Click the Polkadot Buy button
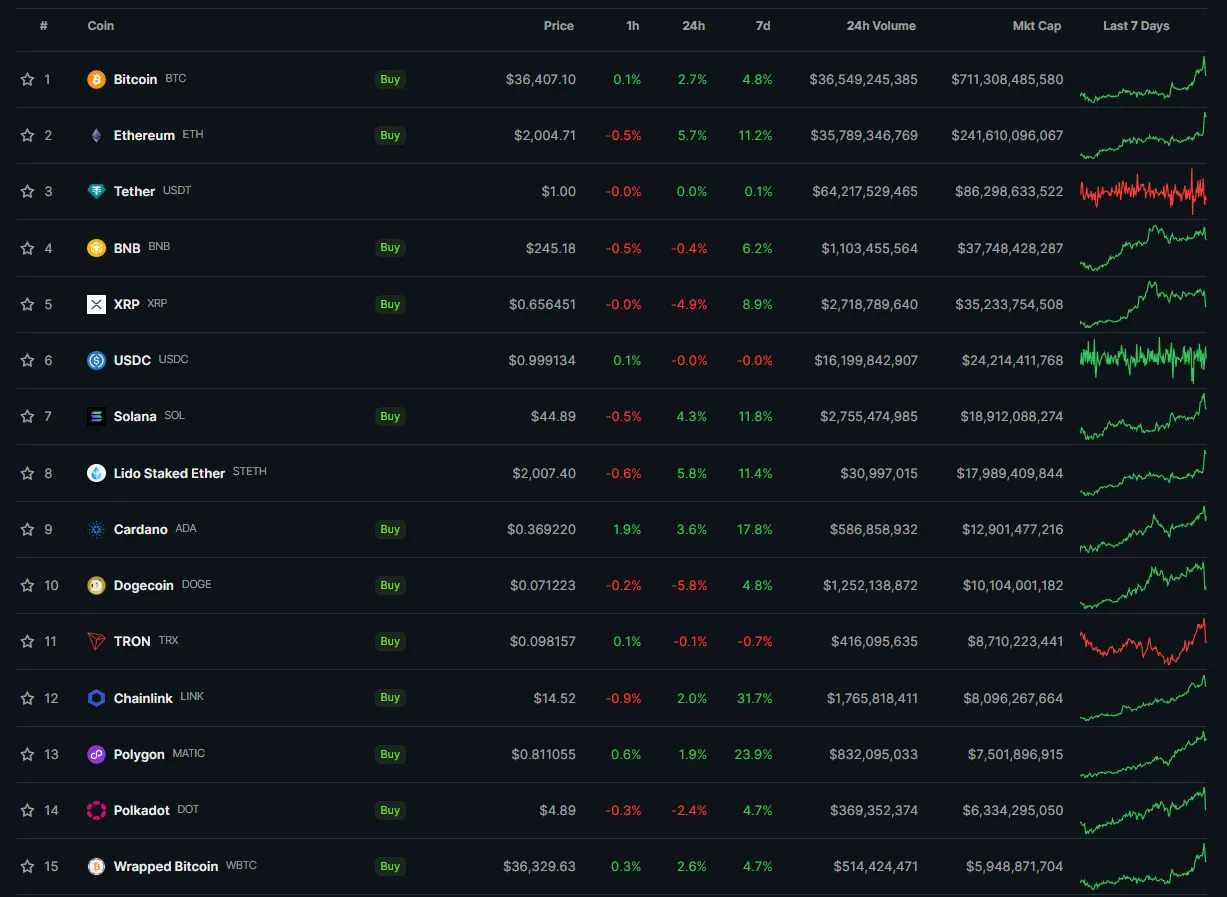The width and height of the screenshot is (1227, 897). point(390,810)
